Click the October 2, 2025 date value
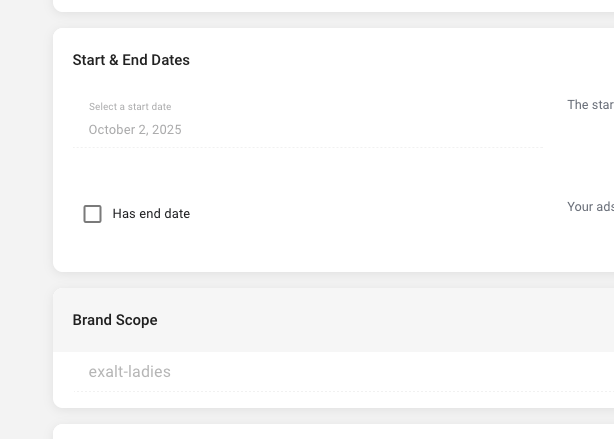The image size is (614, 439). click(135, 130)
